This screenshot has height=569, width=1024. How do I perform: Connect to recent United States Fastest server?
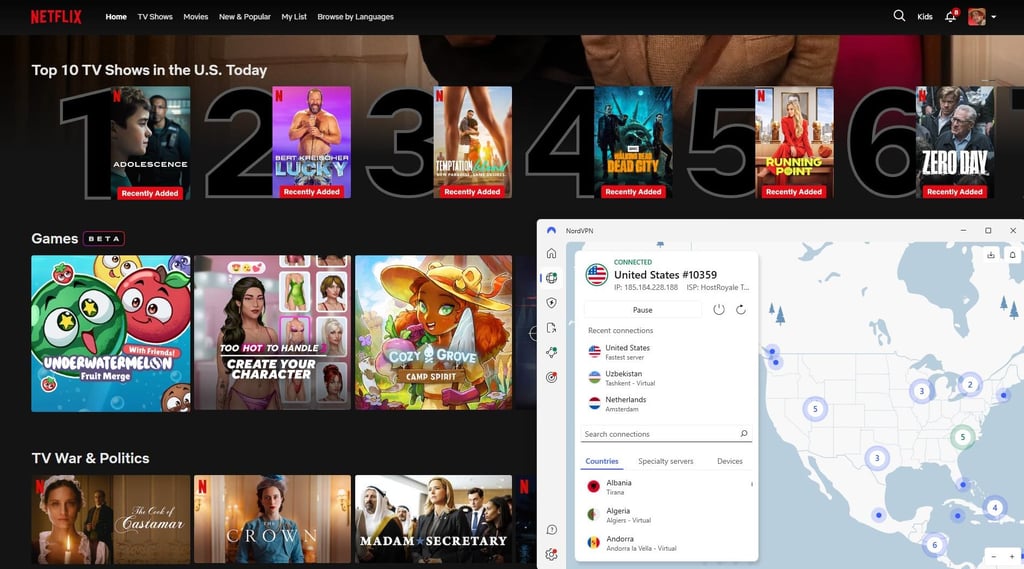coord(666,352)
